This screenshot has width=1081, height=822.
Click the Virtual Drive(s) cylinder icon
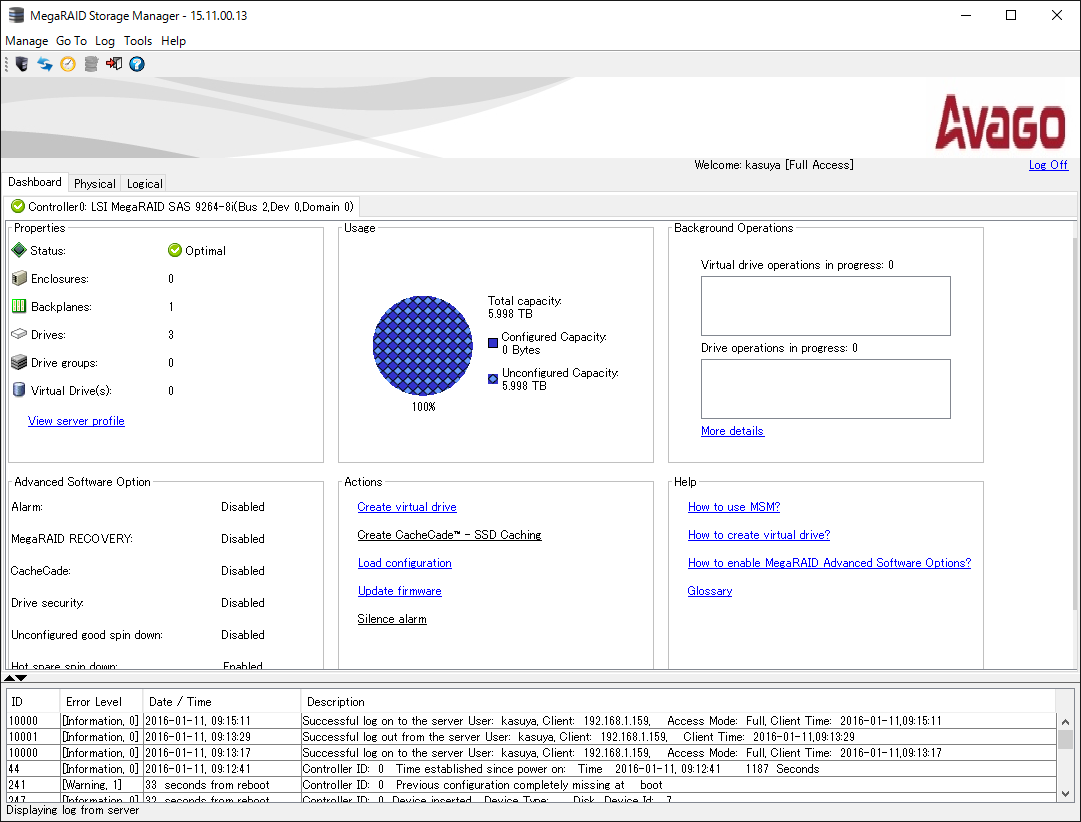(x=19, y=390)
